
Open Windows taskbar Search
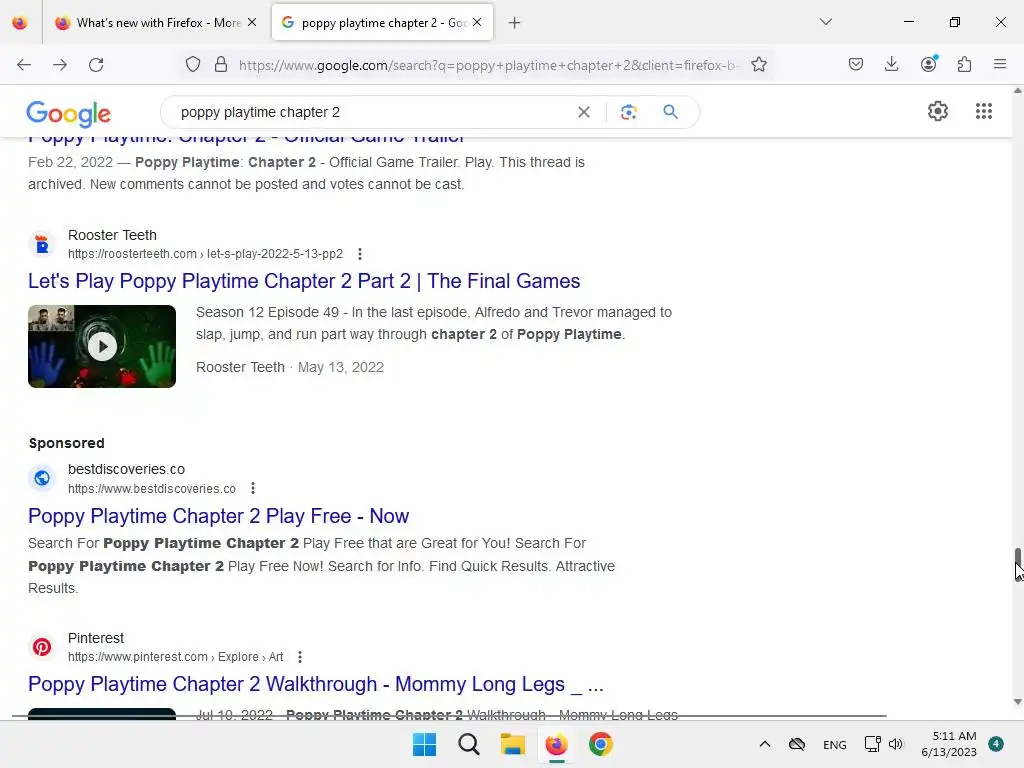pos(468,744)
